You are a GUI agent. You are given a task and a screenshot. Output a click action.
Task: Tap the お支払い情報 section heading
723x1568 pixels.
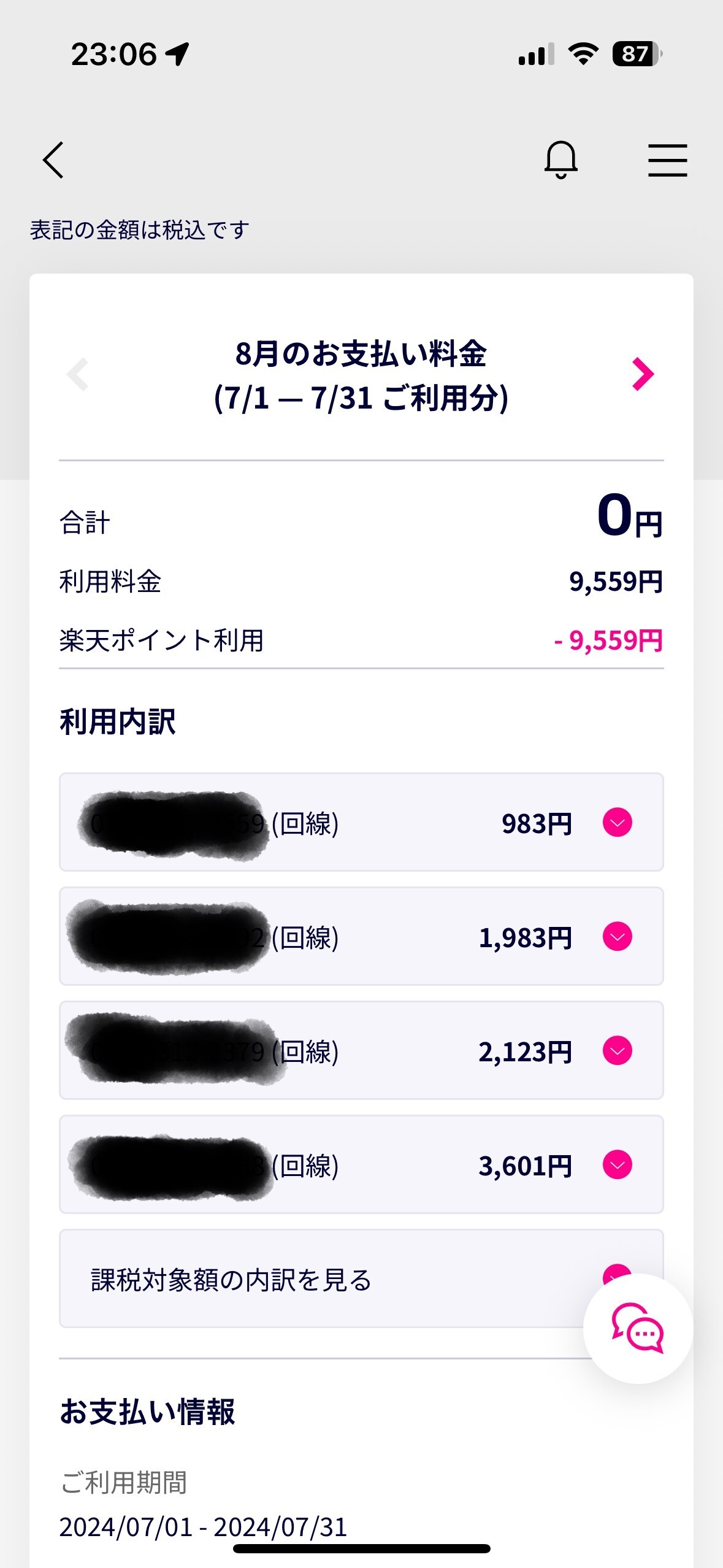point(147,1412)
